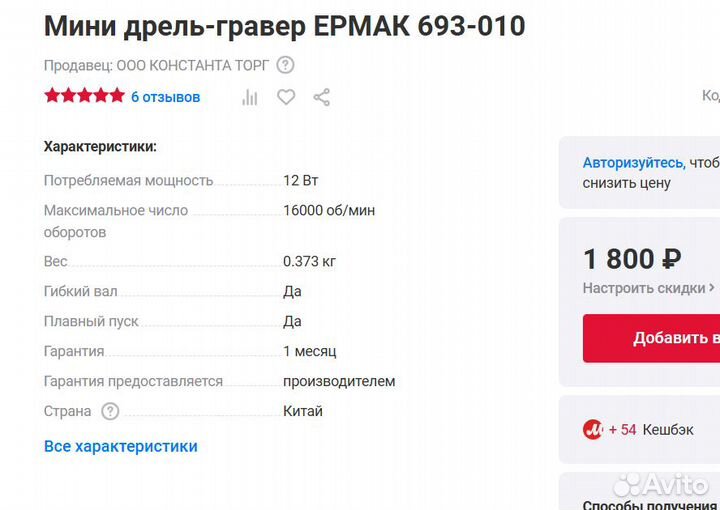Open the 6 отзывов reviews link
720x510 pixels.
(165, 97)
